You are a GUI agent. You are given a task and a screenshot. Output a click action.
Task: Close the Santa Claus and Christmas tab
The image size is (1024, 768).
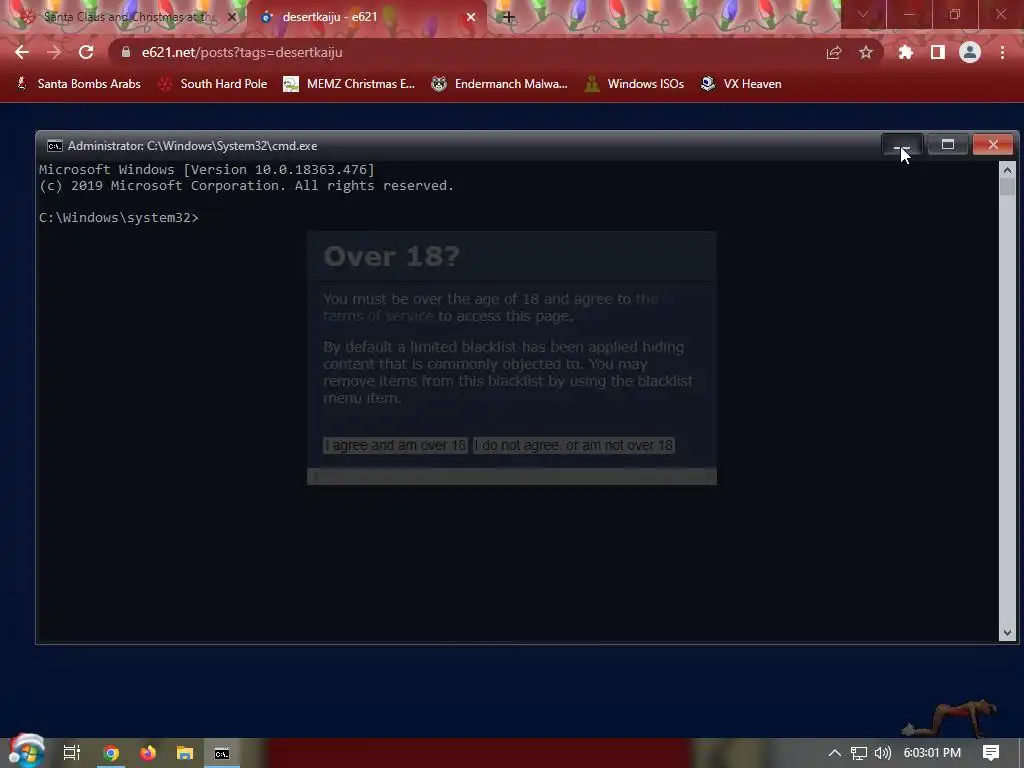pyautogui.click(x=231, y=17)
